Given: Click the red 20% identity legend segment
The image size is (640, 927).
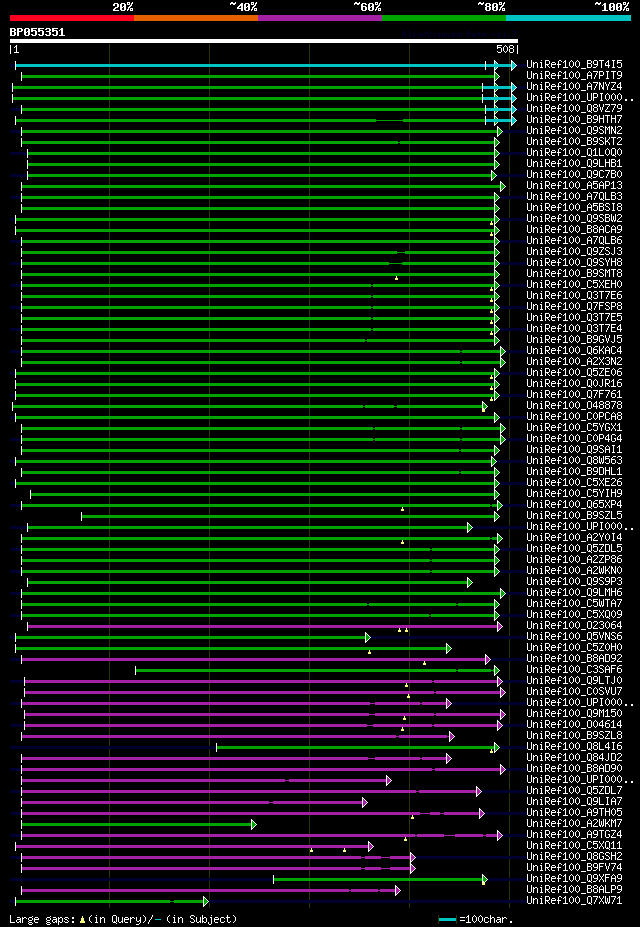Looking at the screenshot, I should (x=72, y=18).
